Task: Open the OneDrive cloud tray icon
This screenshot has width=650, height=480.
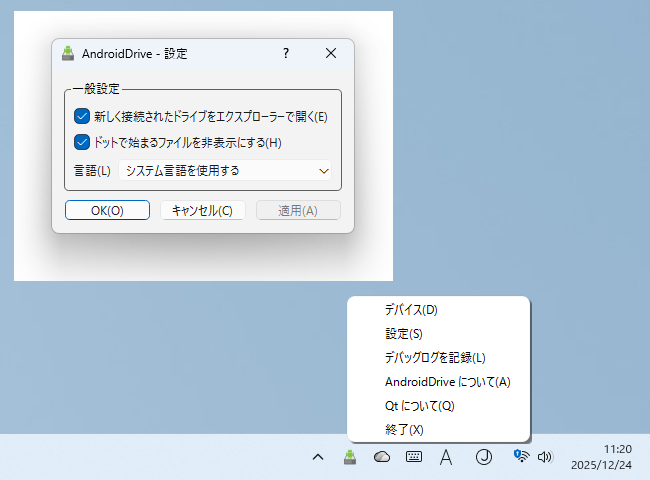Action: [382, 457]
